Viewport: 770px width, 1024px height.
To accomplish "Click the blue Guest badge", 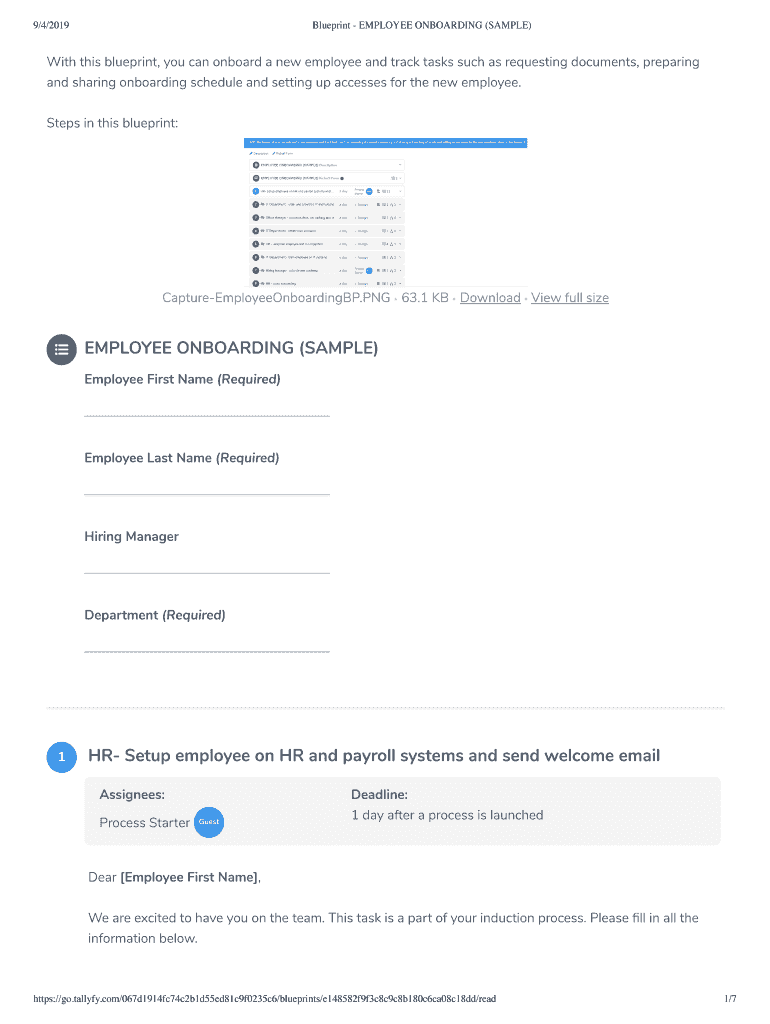I will [x=208, y=822].
